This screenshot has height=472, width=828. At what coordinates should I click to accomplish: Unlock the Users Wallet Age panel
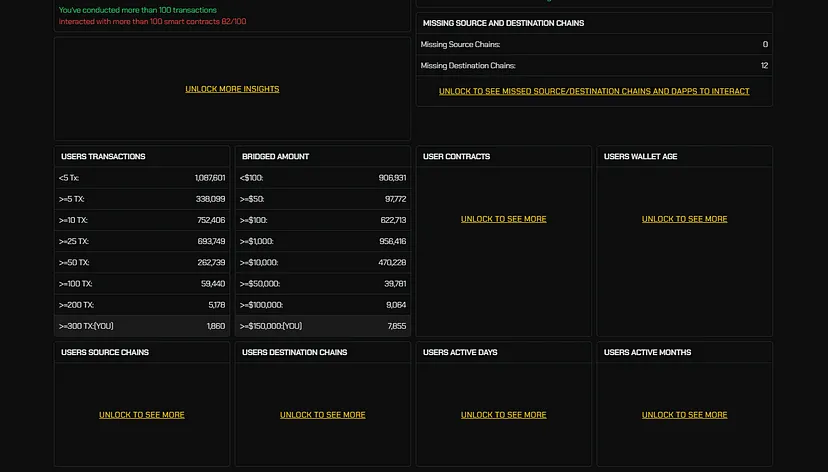click(x=684, y=219)
